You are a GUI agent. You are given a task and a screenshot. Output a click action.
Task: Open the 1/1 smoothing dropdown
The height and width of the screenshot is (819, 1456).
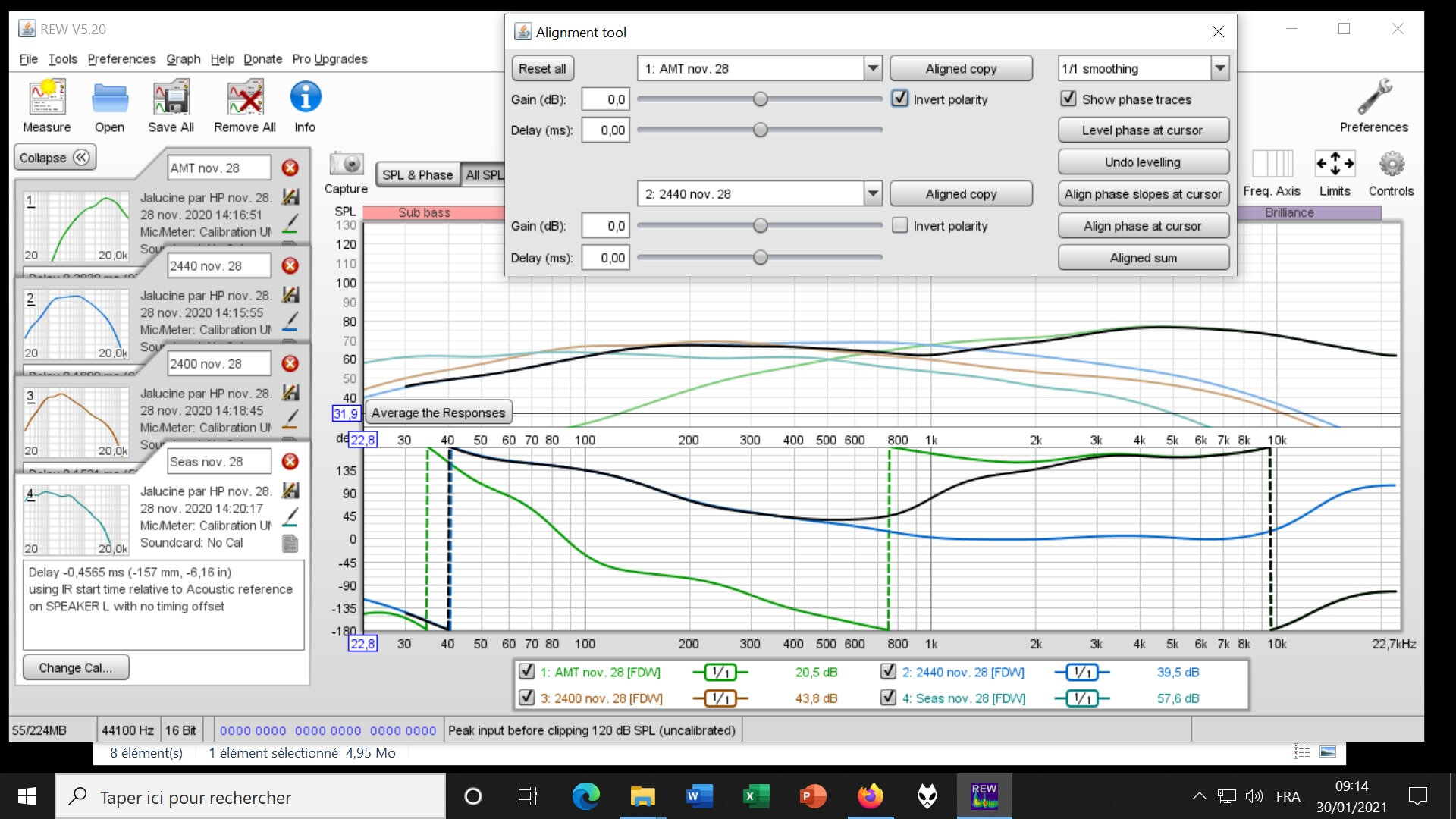click(x=1219, y=68)
